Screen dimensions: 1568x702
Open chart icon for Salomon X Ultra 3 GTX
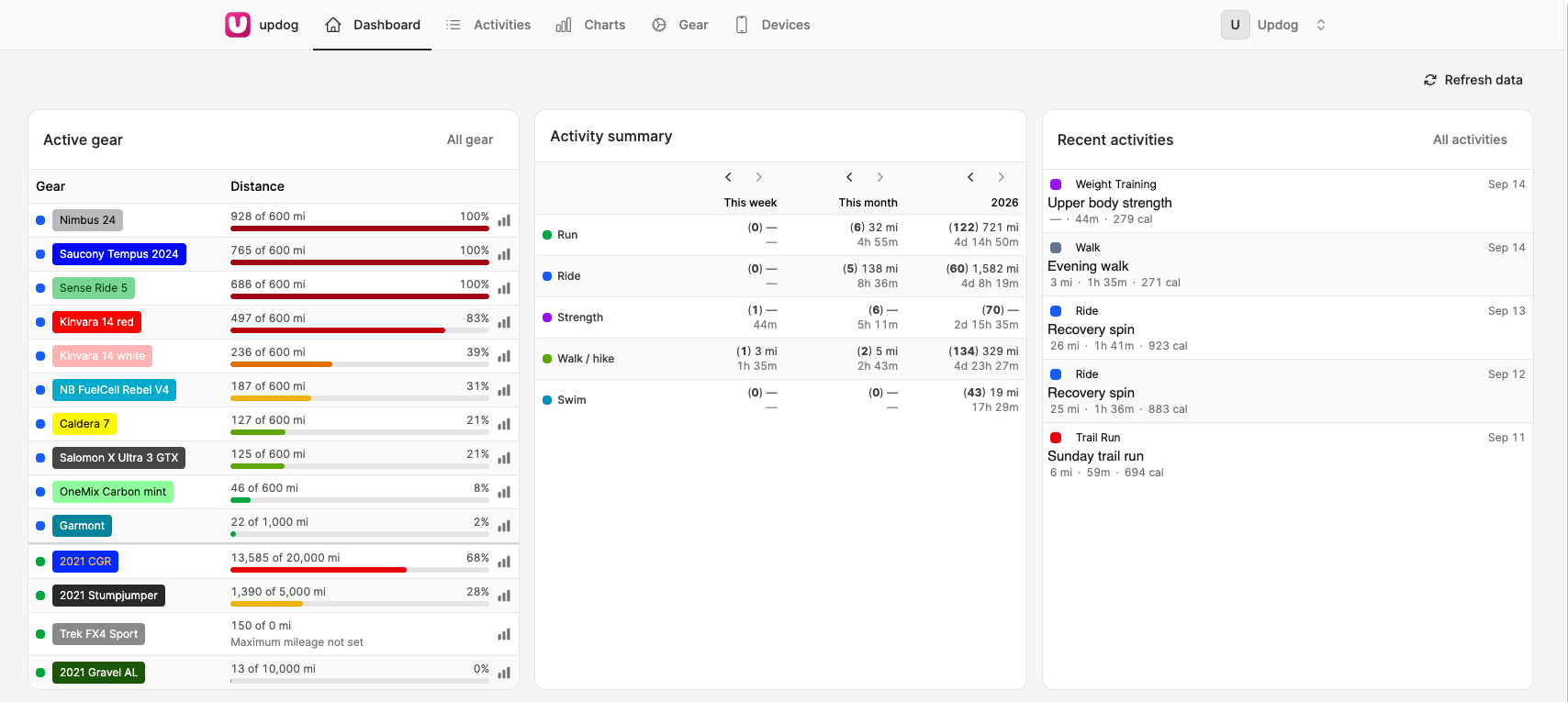tap(504, 458)
